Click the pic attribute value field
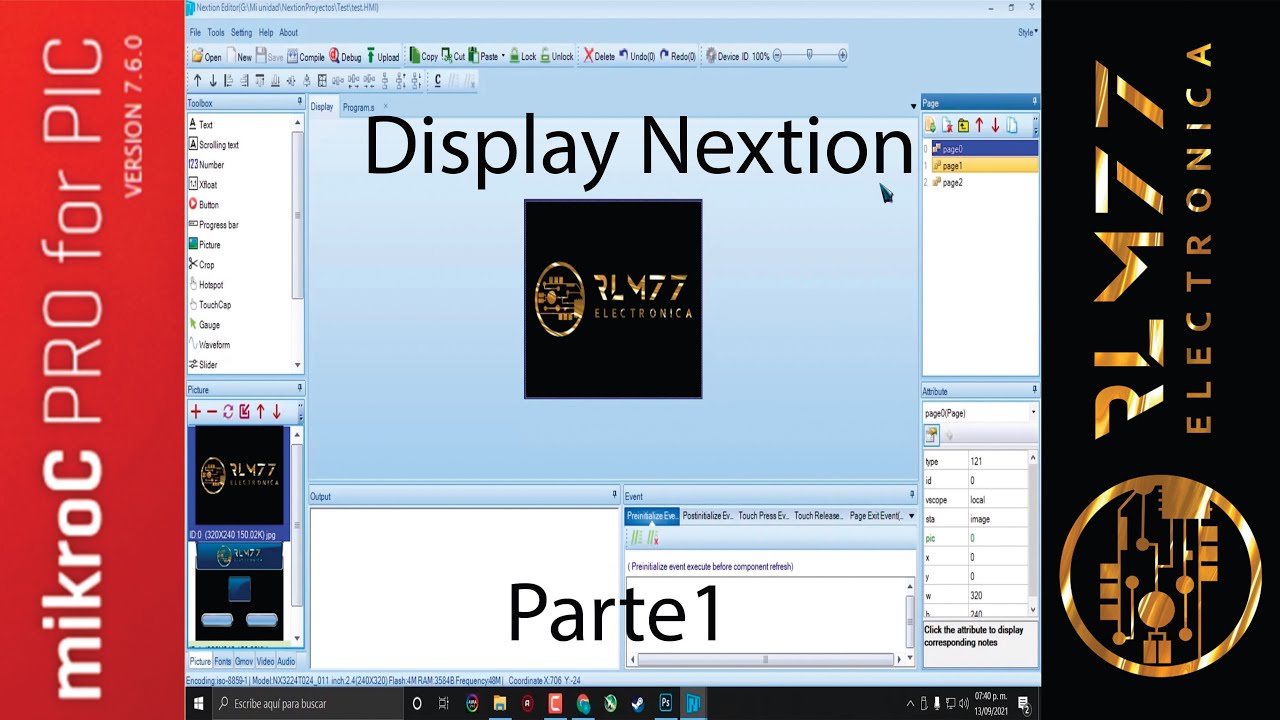 (996, 538)
